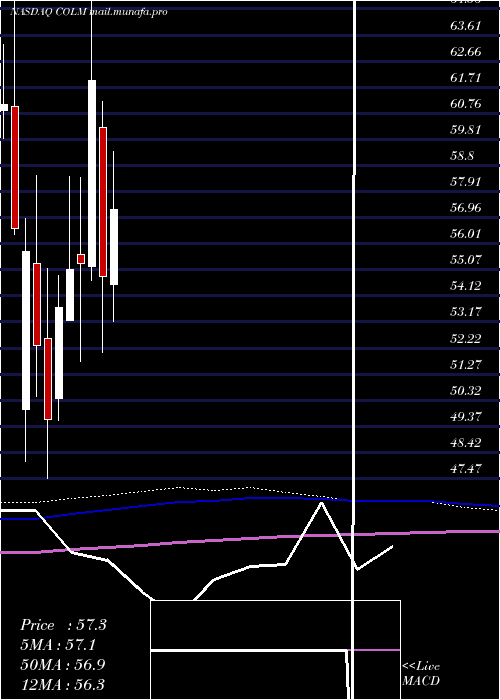Viewport: 500px width, 700px height.
Task: Click the 55.07 price axis label
Action: 466,259
